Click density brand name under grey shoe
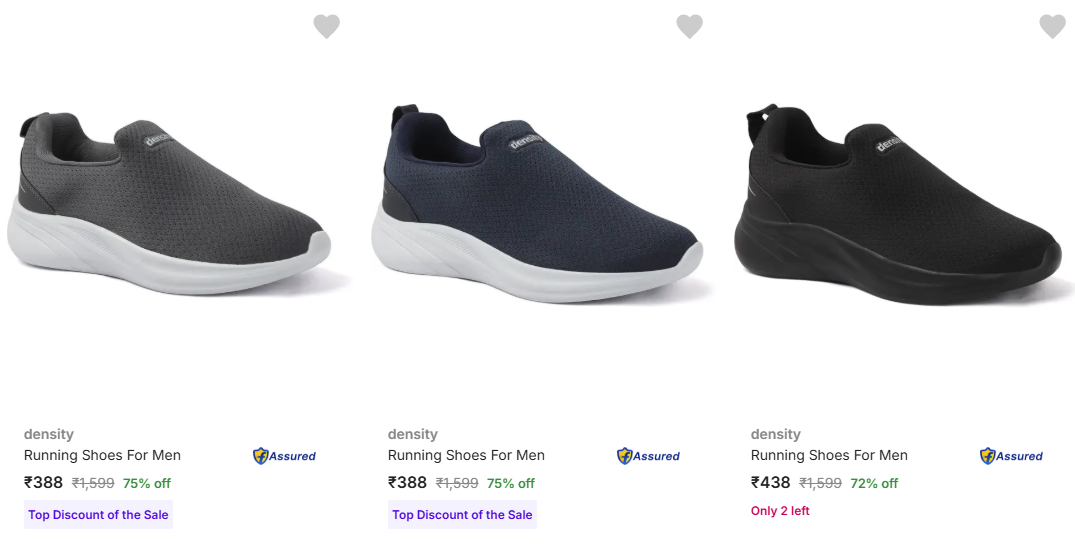Image resolution: width=1075 pixels, height=546 pixels. point(49,434)
